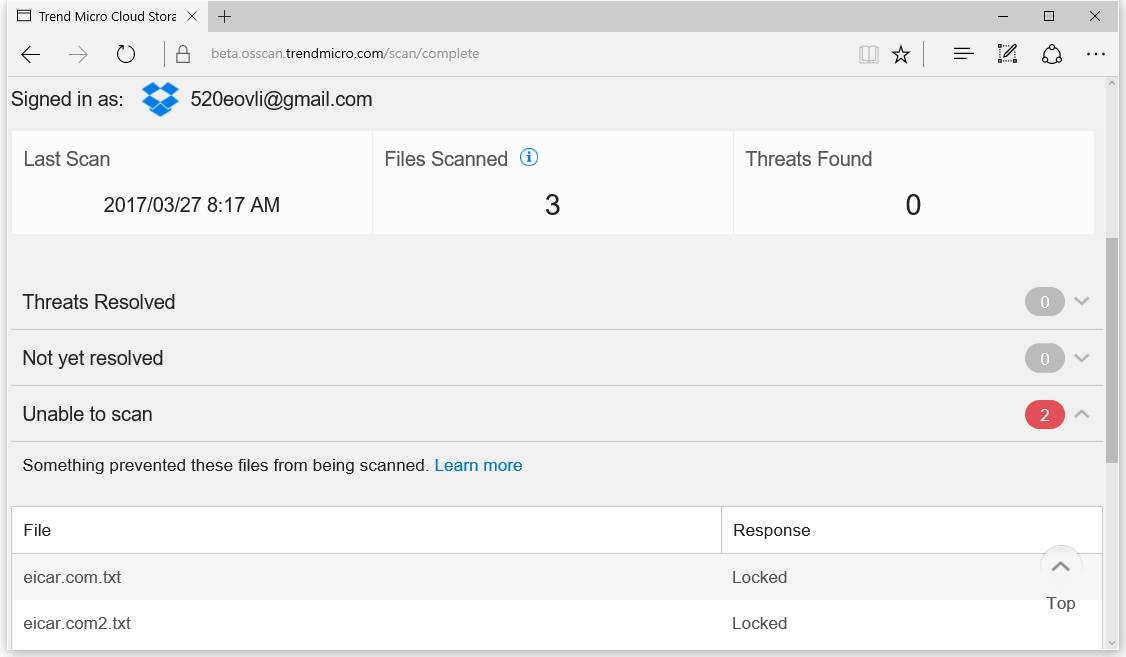The height and width of the screenshot is (657, 1126).
Task: Open the Reading view book icon
Action: pos(868,54)
